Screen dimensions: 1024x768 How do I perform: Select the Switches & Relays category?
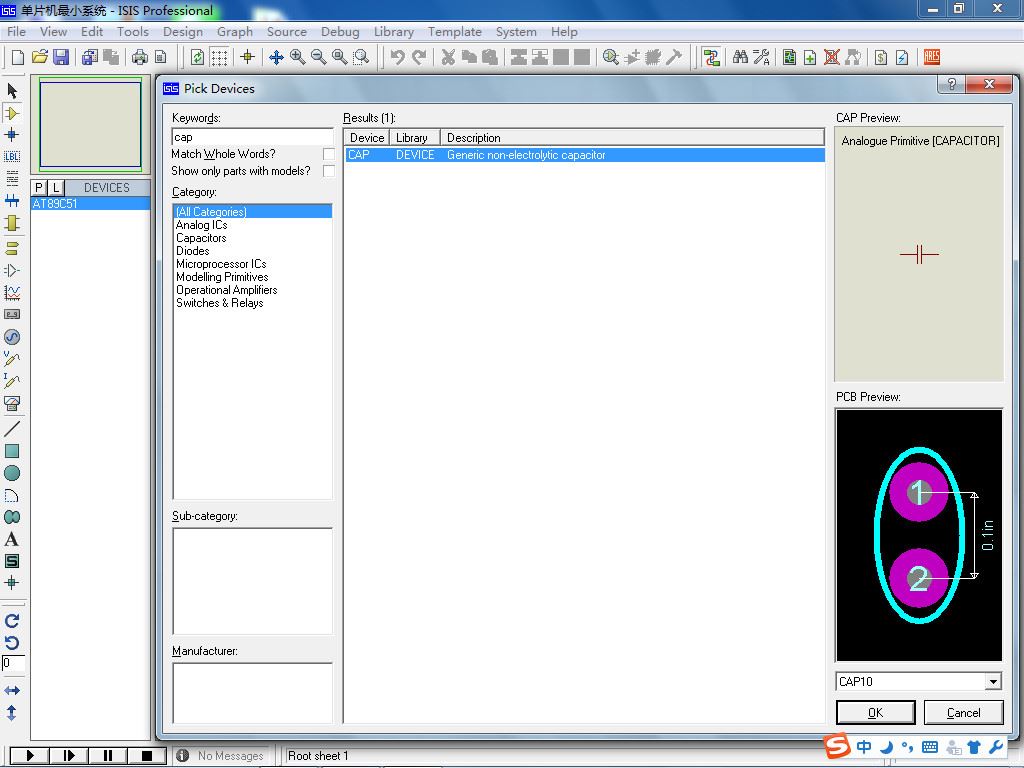tap(219, 303)
